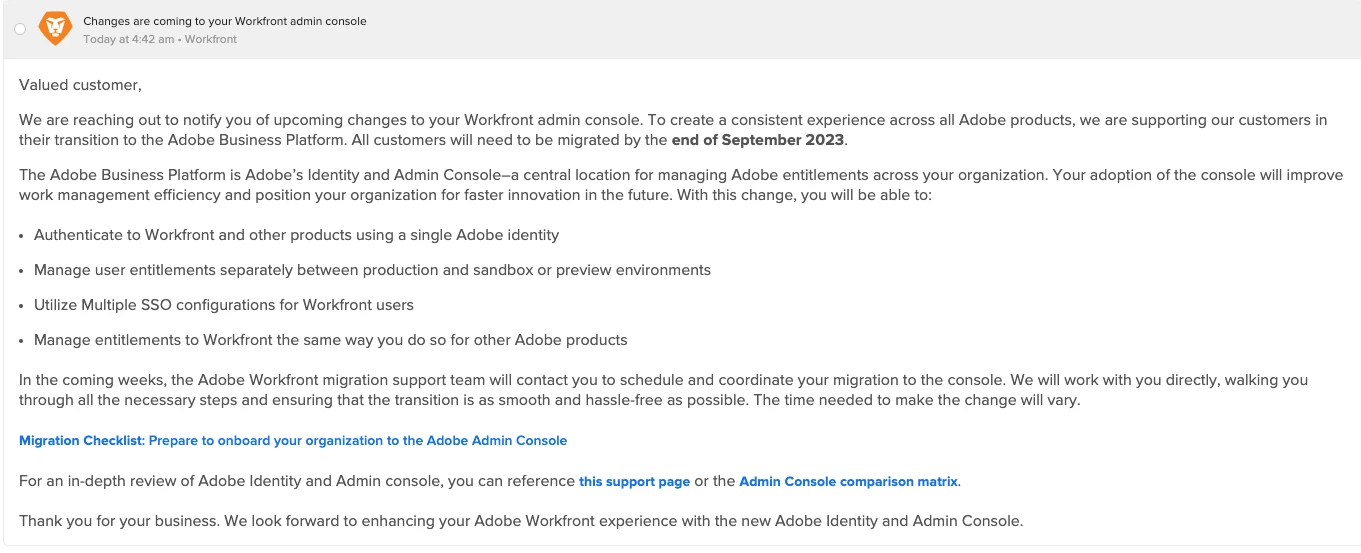Open the announcement title about admin console changes

[224, 21]
